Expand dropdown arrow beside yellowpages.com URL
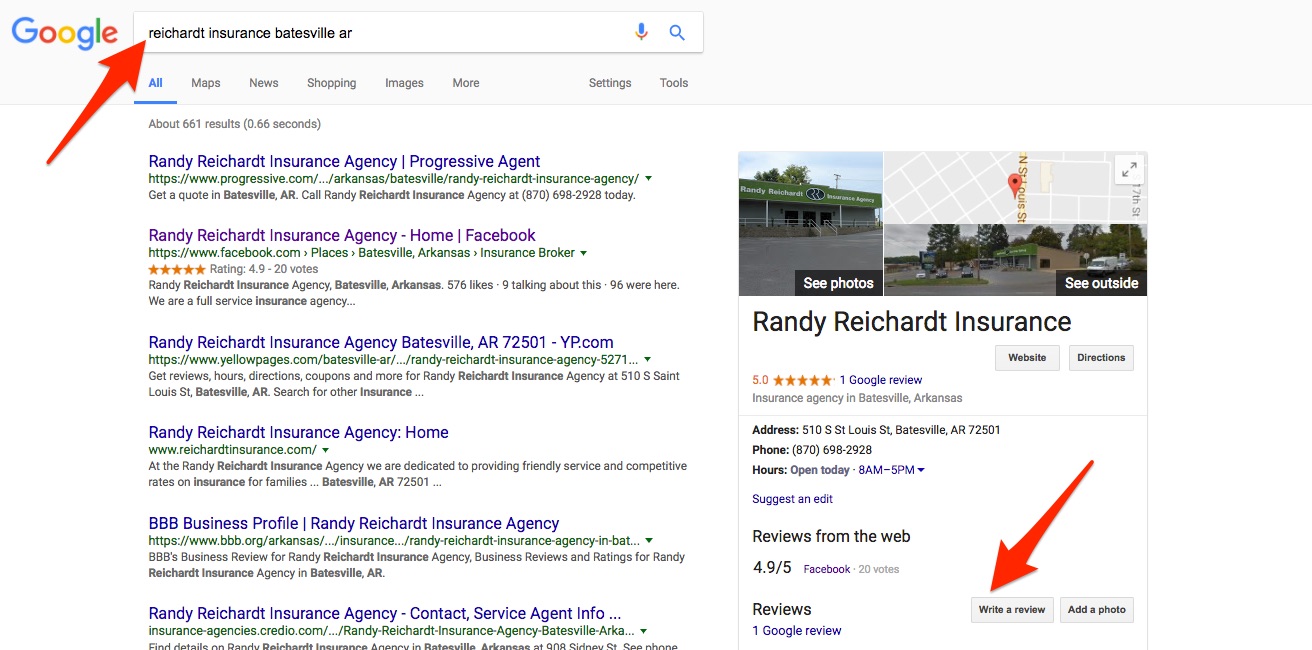This screenshot has height=650, width=1312. tap(647, 359)
